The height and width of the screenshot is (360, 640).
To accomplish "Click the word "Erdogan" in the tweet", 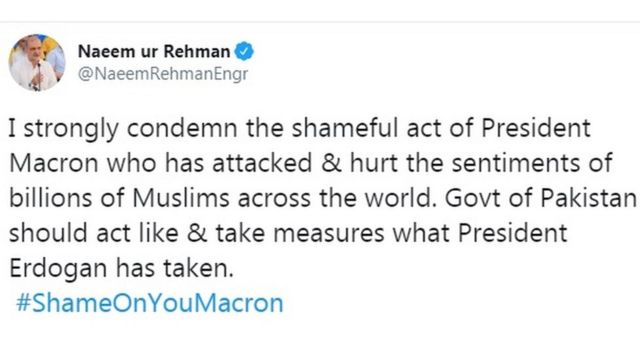I will point(58,269).
